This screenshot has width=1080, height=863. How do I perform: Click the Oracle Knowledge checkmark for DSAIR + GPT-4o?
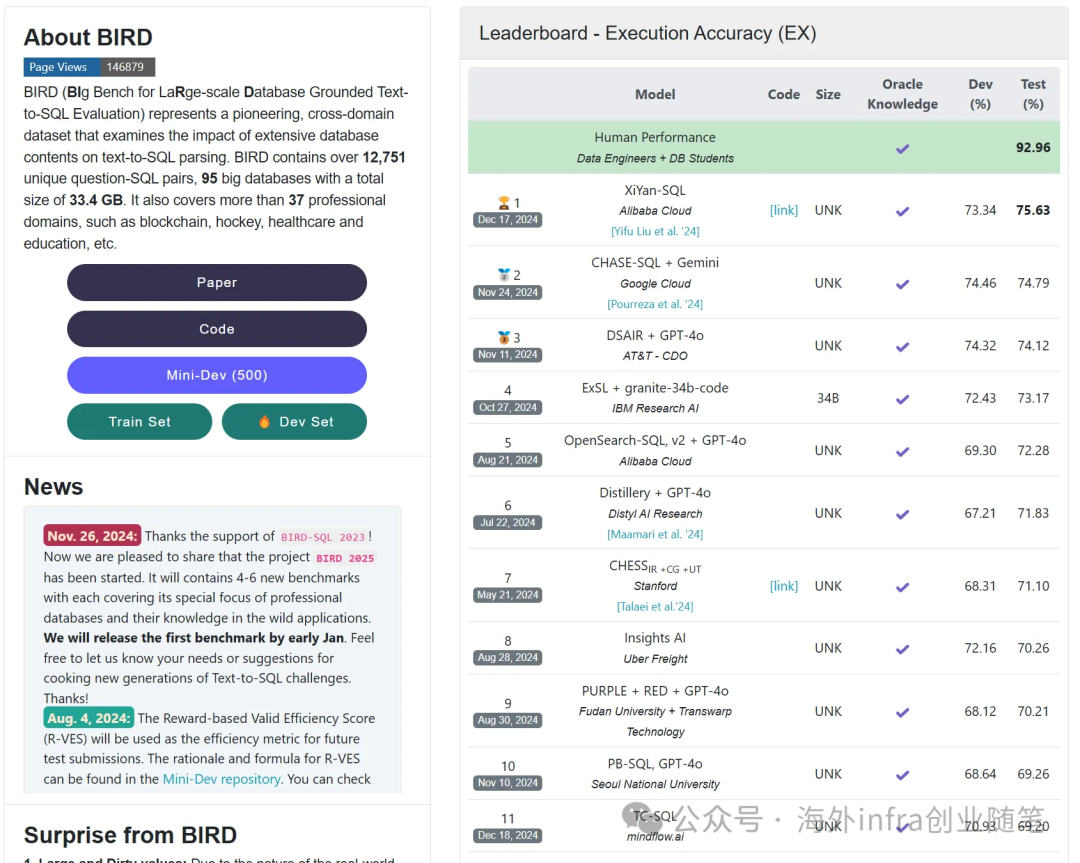(902, 347)
